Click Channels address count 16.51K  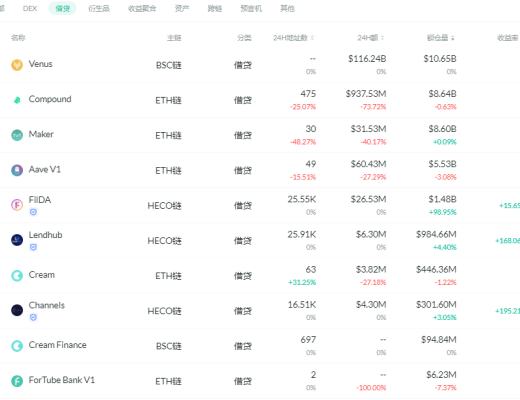tap(302, 304)
